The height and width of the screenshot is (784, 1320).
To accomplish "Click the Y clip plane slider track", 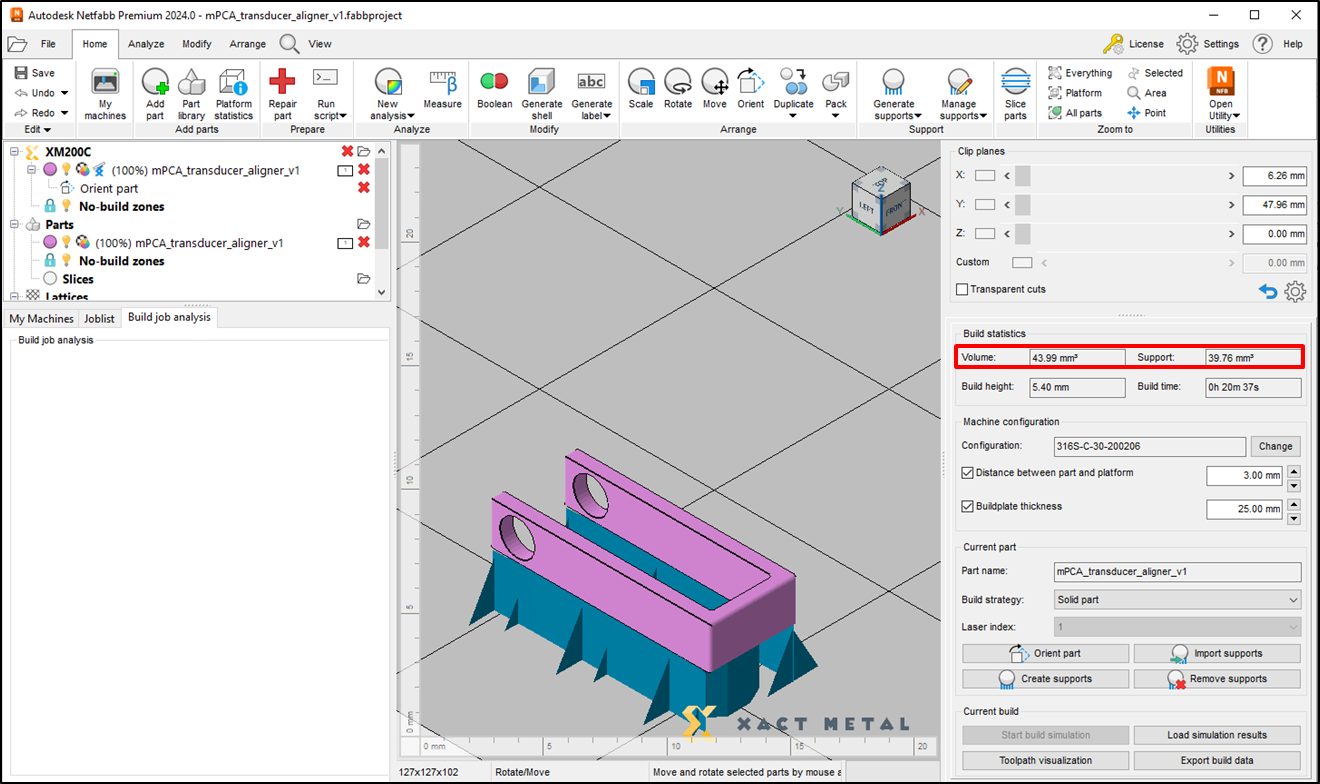I will tap(1121, 204).
